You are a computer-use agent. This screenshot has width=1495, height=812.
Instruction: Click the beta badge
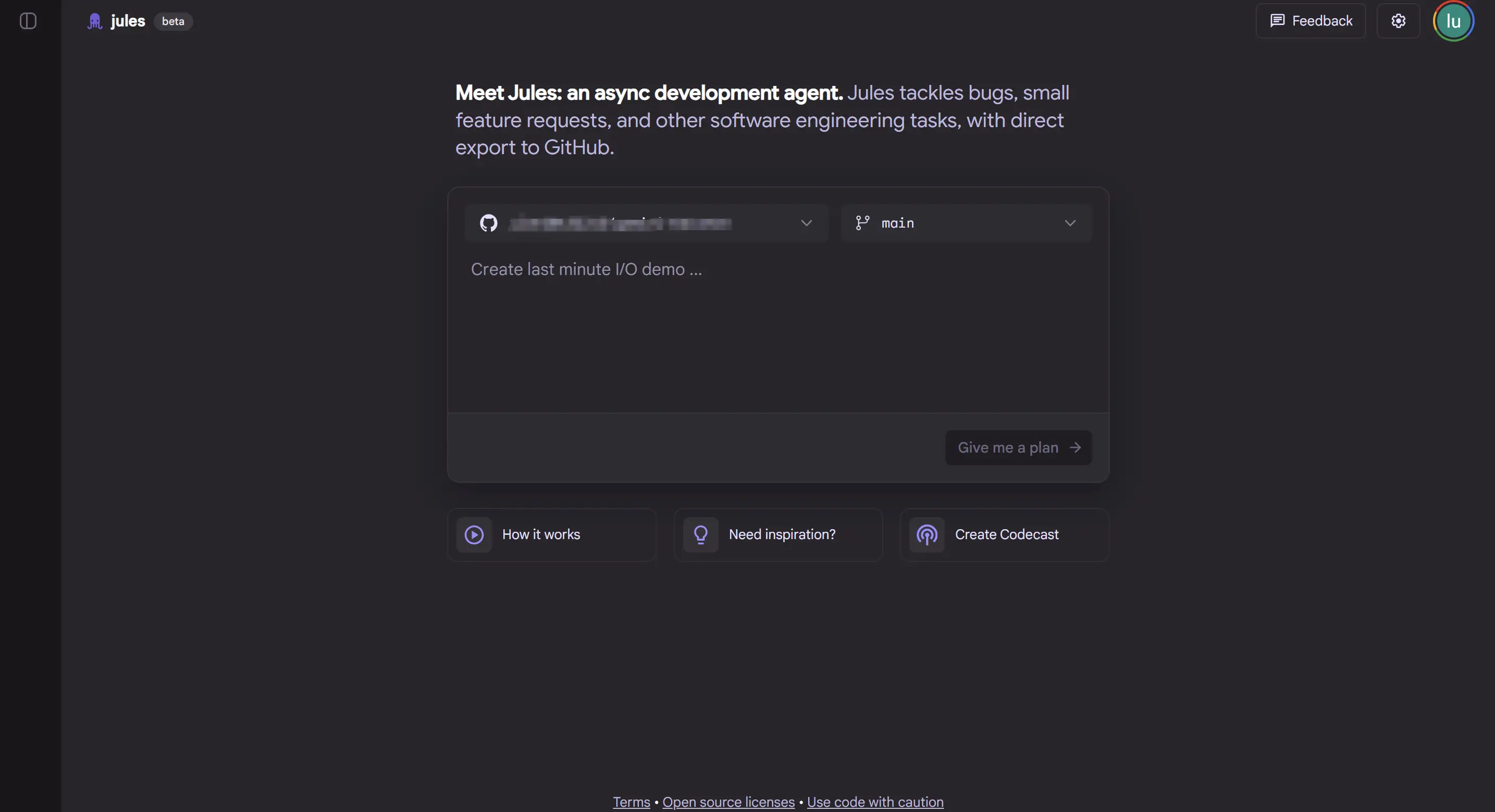tap(173, 21)
